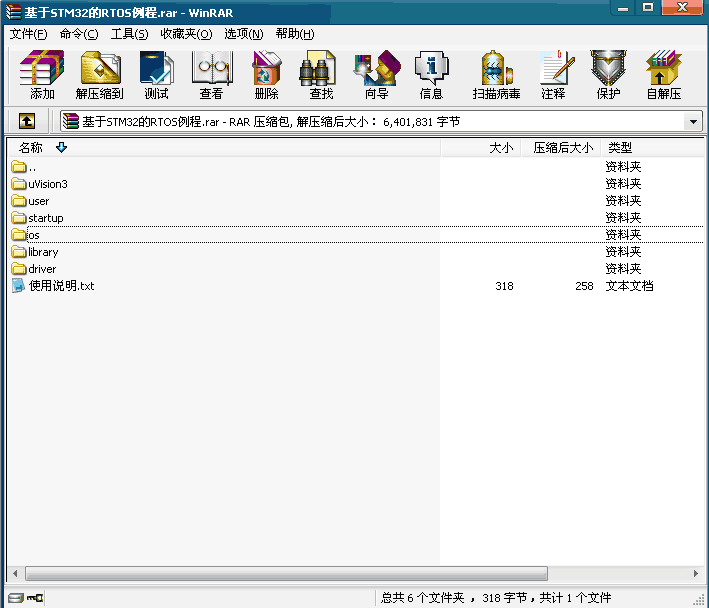Close the WinRAR window
Screen dimensions: 709x608
(682, 8)
